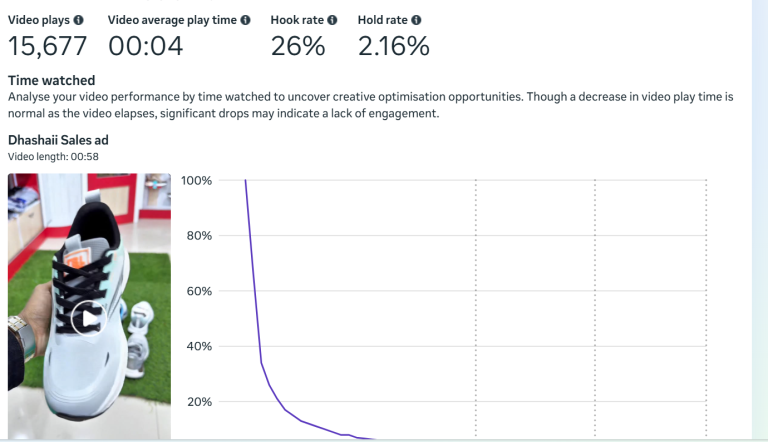Click the shoe video thumbnail's top area

(90, 200)
